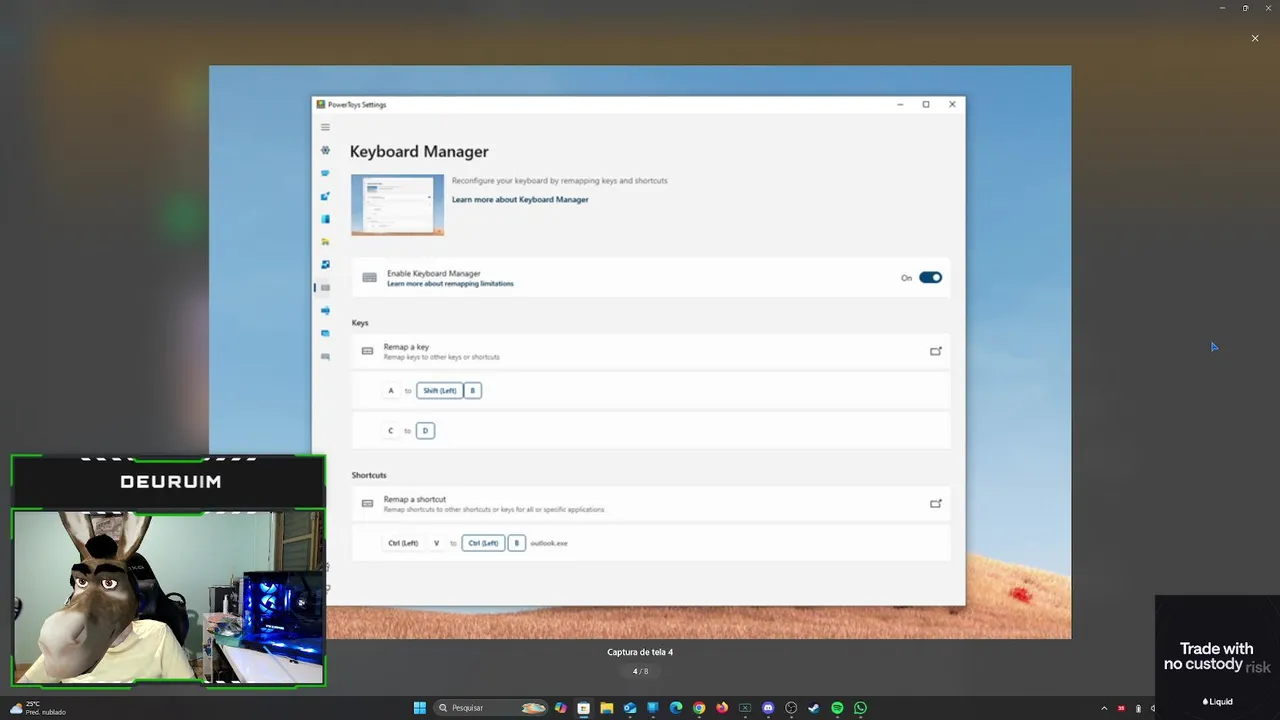Open Awake coffee cup icon in sidebar

point(325,173)
